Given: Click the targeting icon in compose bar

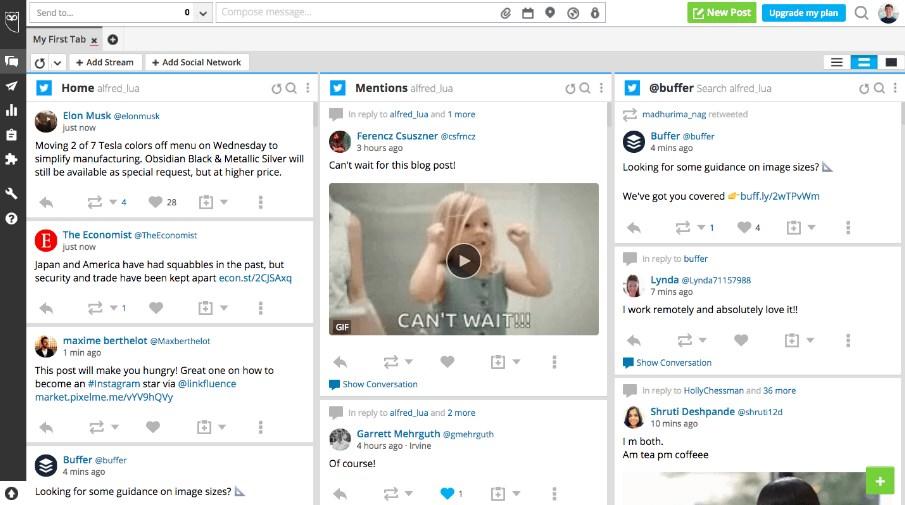Looking at the screenshot, I should pos(573,13).
